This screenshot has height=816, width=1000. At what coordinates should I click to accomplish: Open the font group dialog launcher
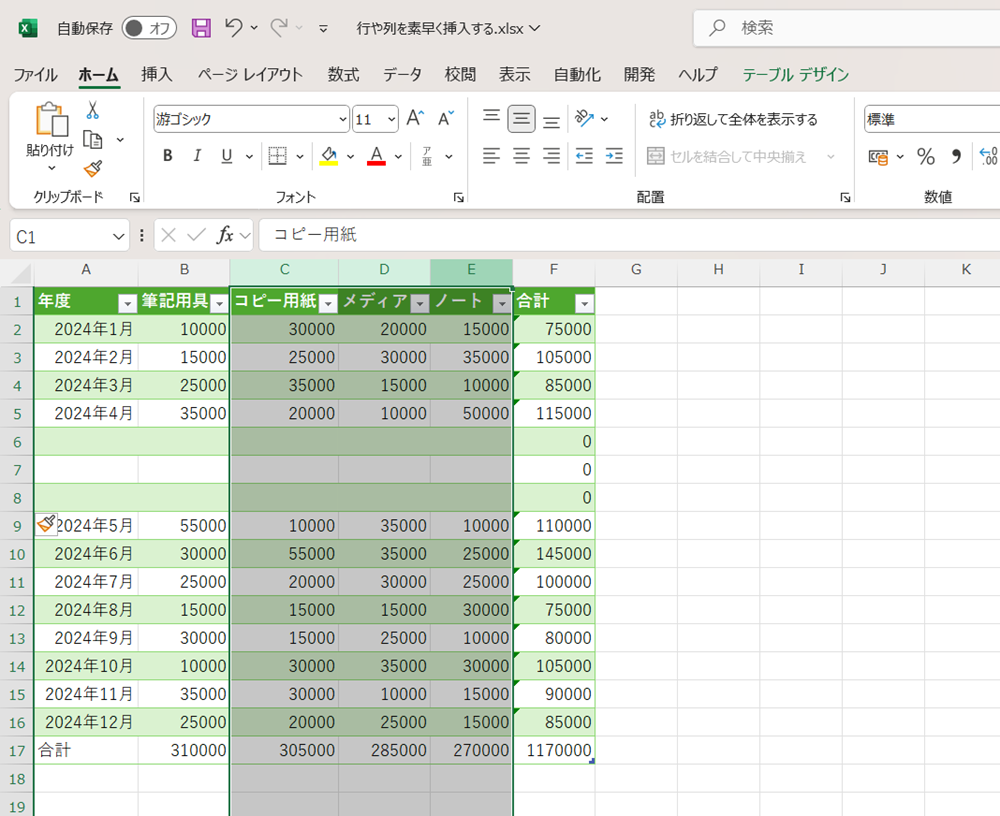pos(458,198)
